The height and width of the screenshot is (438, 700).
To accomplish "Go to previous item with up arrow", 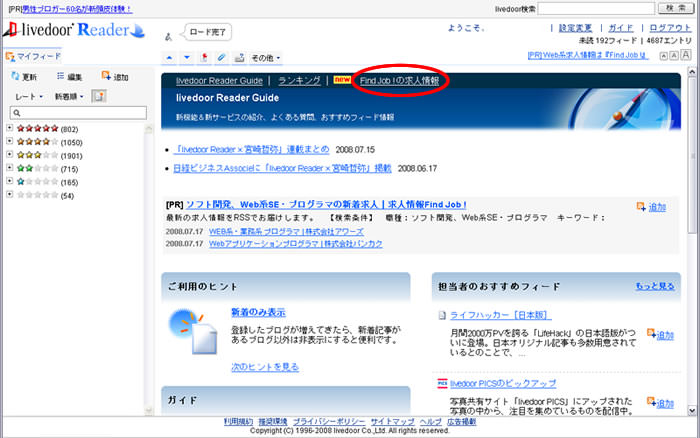I will (x=169, y=58).
